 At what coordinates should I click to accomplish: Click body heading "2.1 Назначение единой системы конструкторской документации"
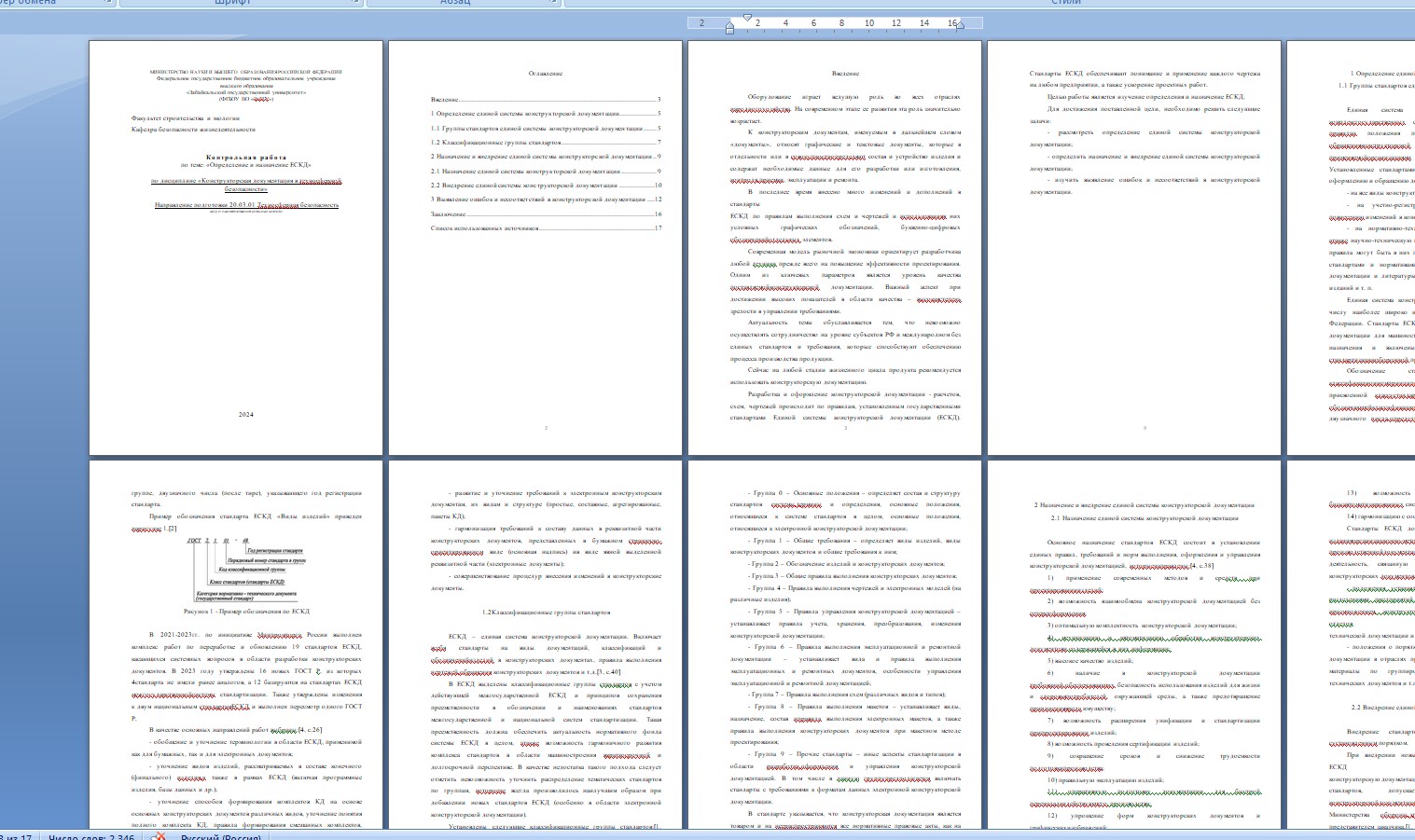1144,518
